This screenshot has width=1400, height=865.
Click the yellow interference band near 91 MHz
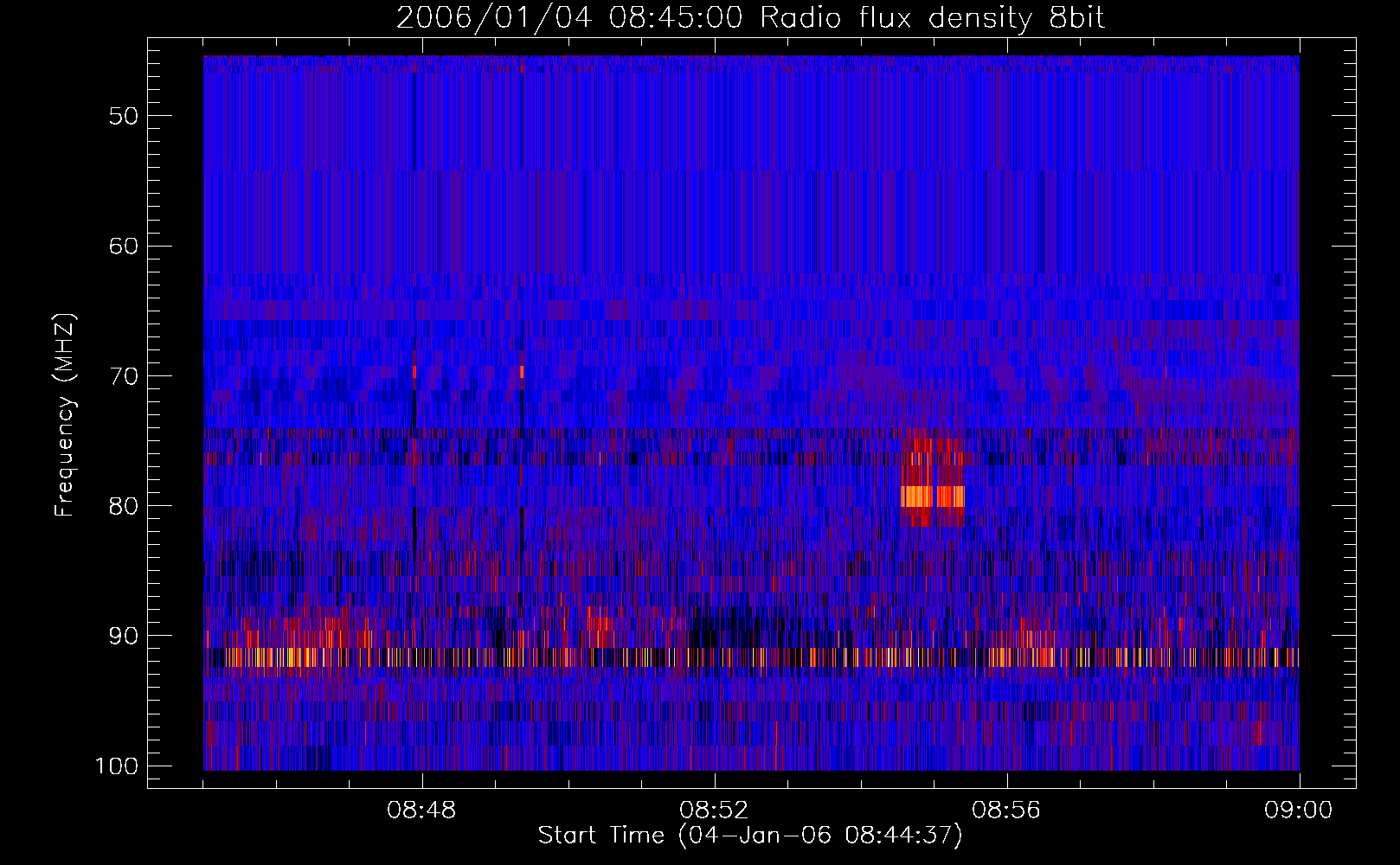(751, 657)
